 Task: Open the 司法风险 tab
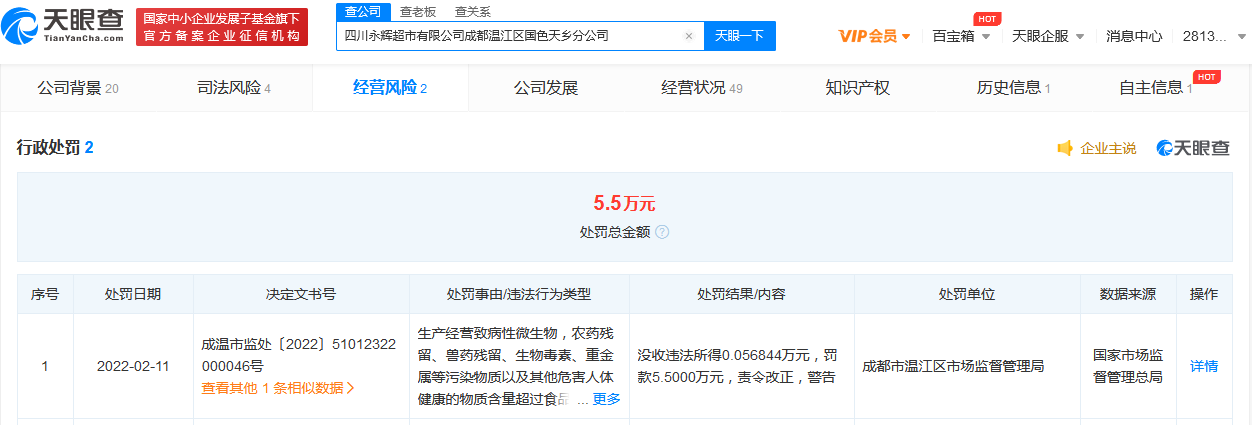[x=234, y=88]
